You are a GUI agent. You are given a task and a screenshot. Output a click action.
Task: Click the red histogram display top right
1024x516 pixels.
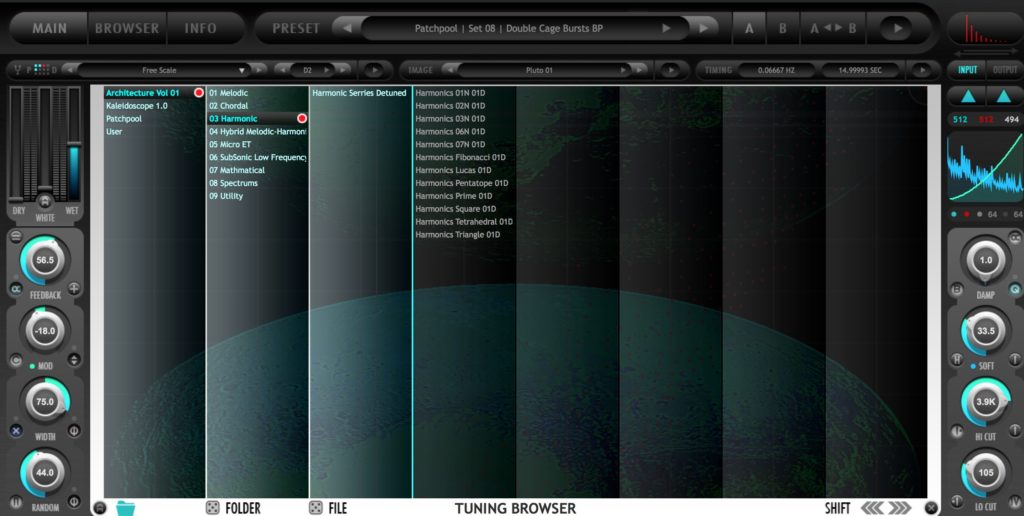pyautogui.click(x=985, y=29)
